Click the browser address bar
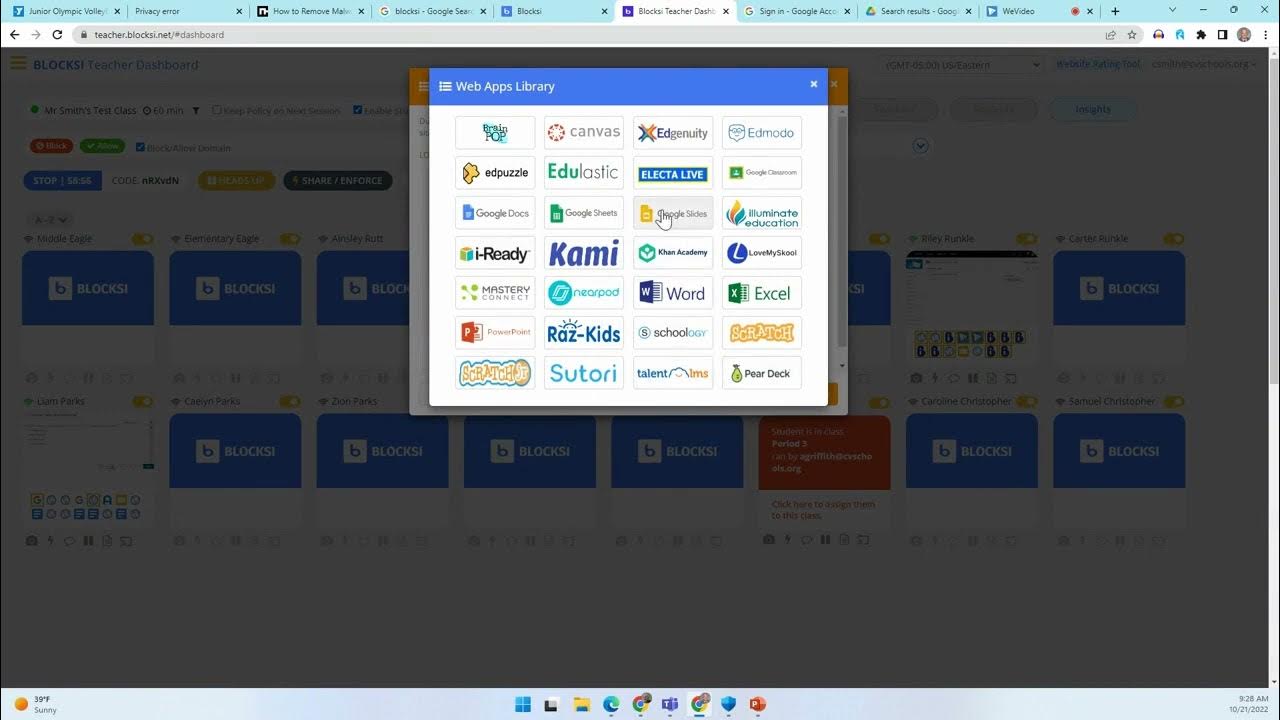The width and height of the screenshot is (1280, 720). coord(590,34)
